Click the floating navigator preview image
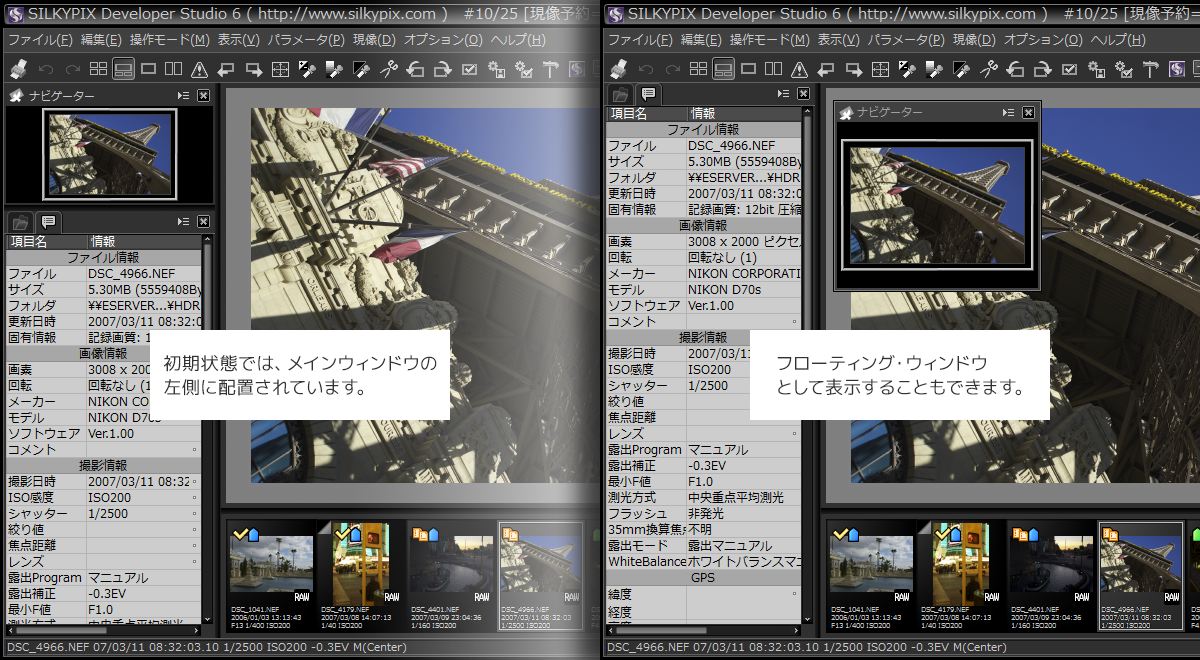The width and height of the screenshot is (1200, 660). pyautogui.click(x=936, y=204)
